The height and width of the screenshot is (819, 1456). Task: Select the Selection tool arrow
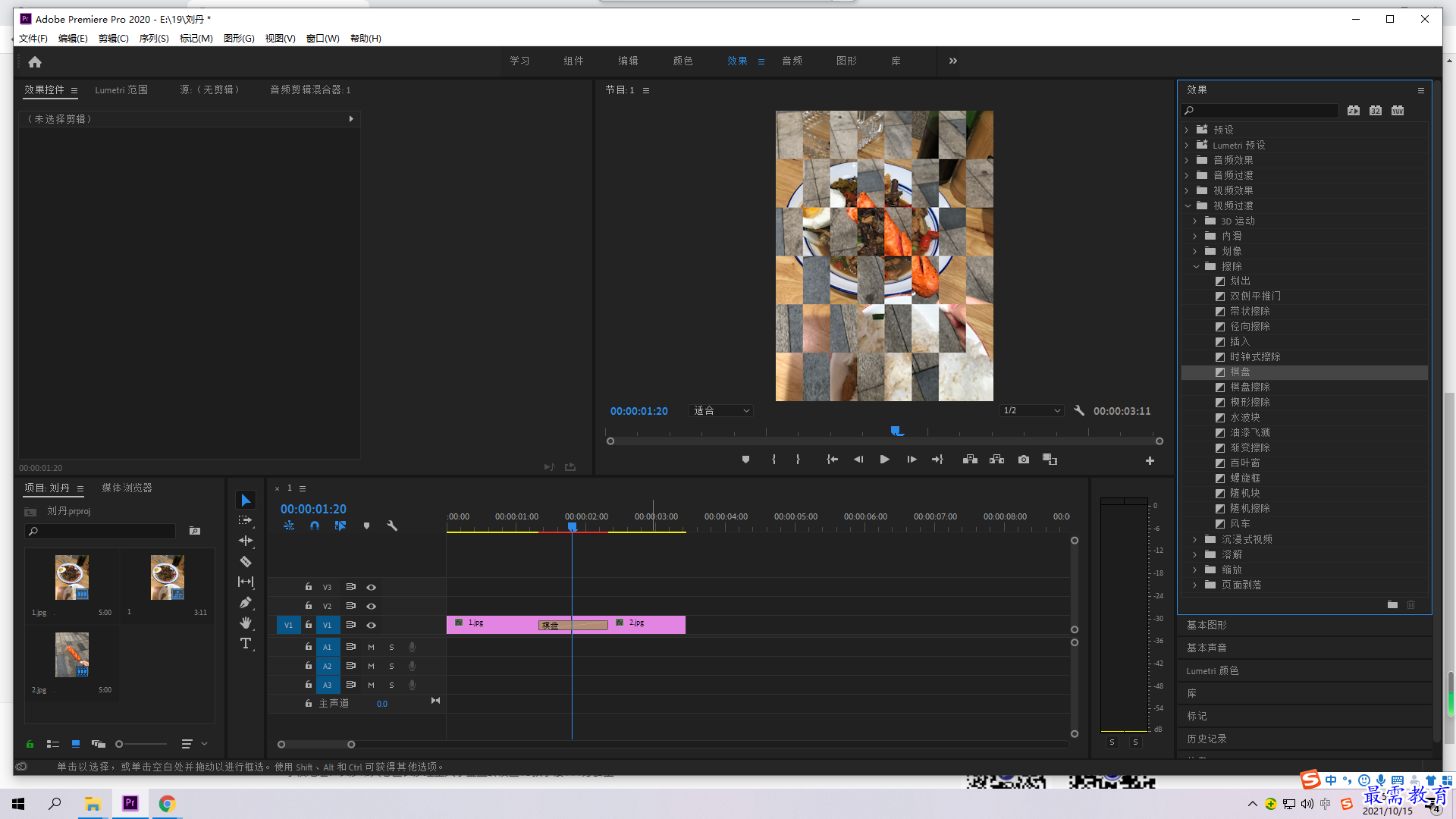(x=246, y=500)
